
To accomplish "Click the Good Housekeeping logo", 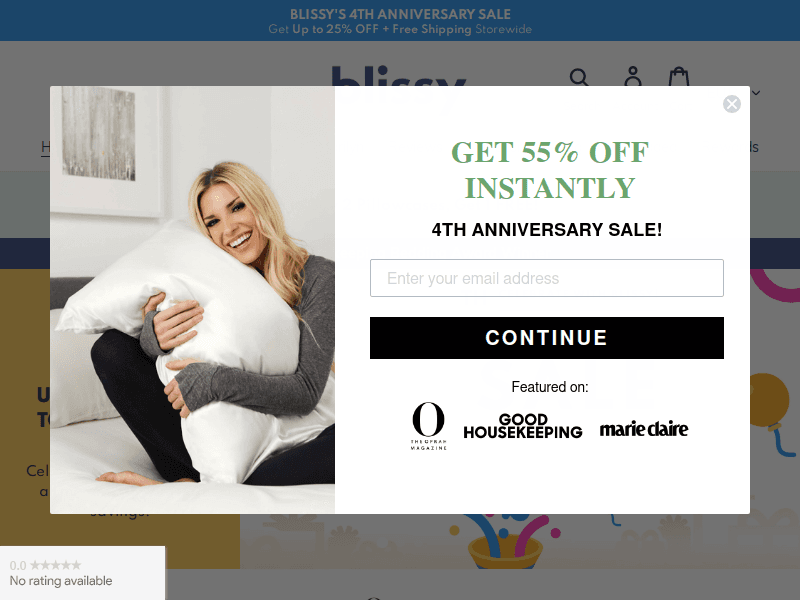I will 523,426.
